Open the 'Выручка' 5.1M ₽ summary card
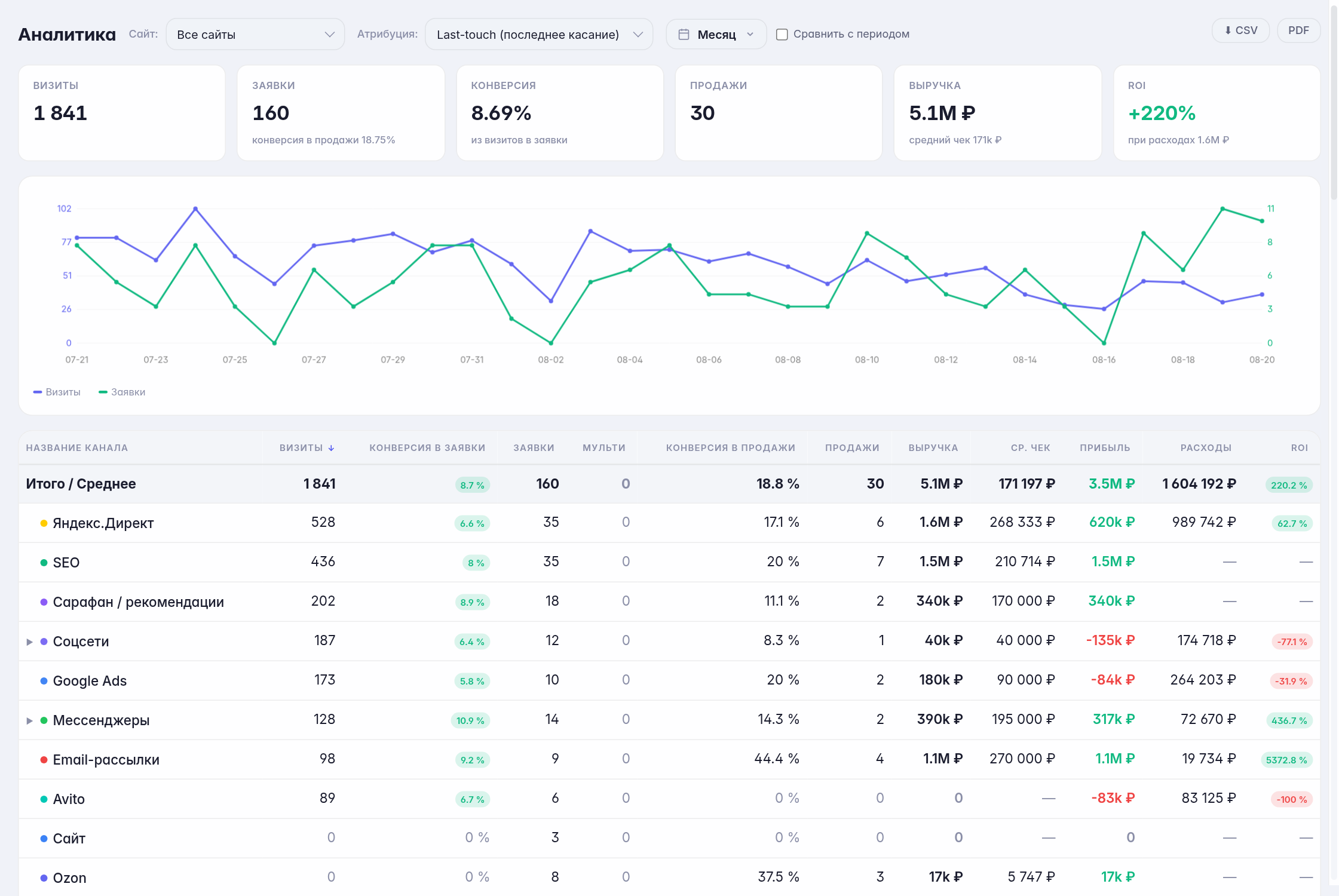The height and width of the screenshot is (896, 1339). click(998, 113)
